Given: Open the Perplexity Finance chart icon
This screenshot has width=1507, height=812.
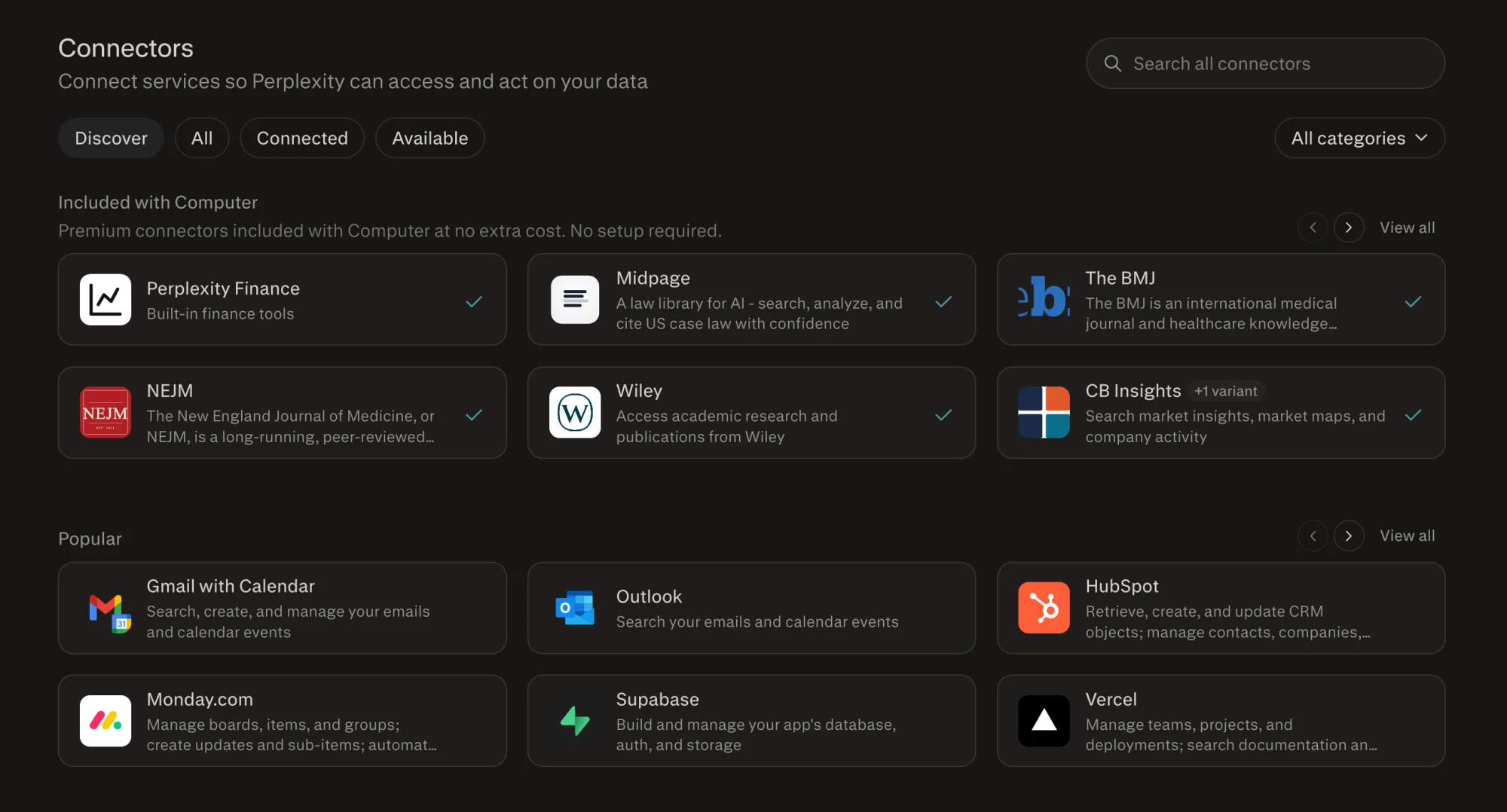Looking at the screenshot, I should (105, 300).
